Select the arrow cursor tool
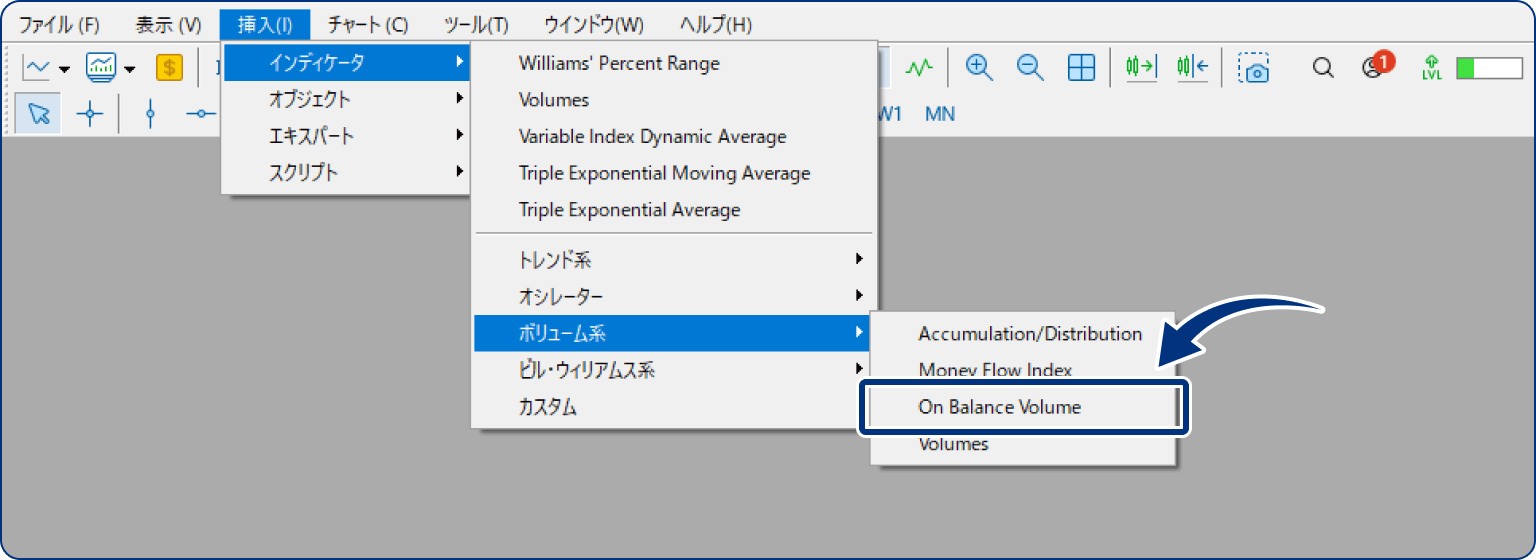Screen dimensions: 1536x560 [x=39, y=114]
